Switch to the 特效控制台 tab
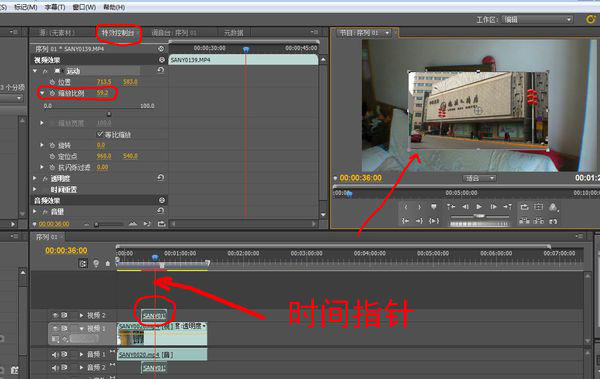 pos(118,33)
